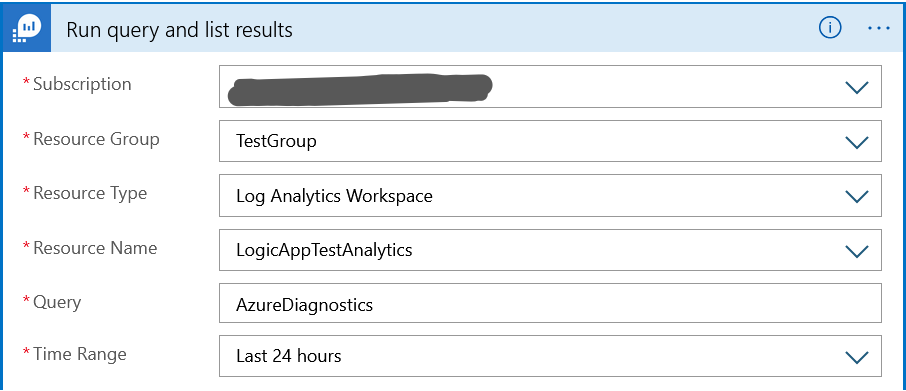The image size is (906, 391).
Task: Open the info icon for this action
Action: click(x=830, y=28)
